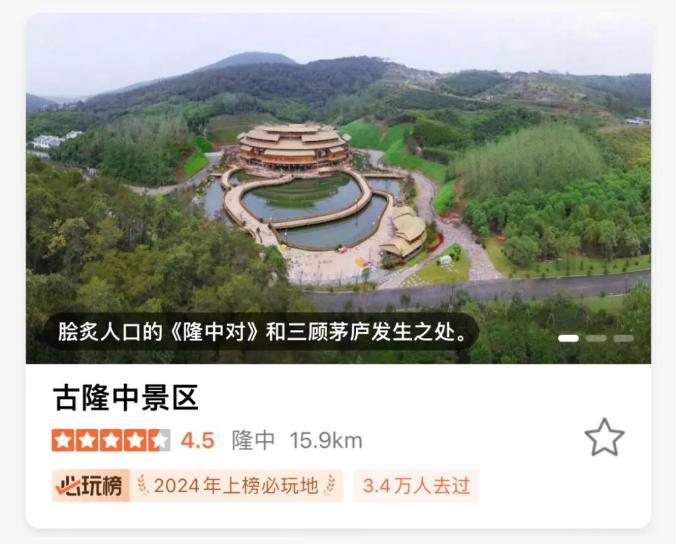Click the second orange rating star
Viewport: 676px width, 544px height.
point(87,441)
